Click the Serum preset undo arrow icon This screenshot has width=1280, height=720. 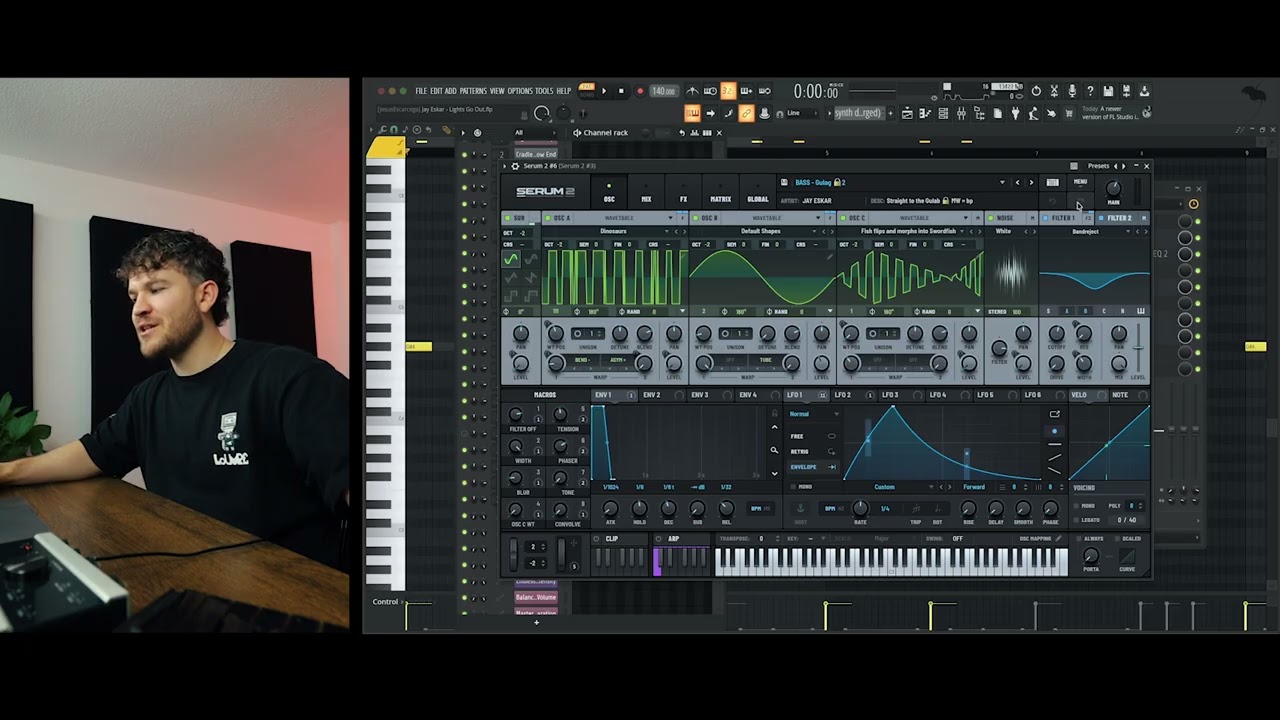click(1052, 201)
